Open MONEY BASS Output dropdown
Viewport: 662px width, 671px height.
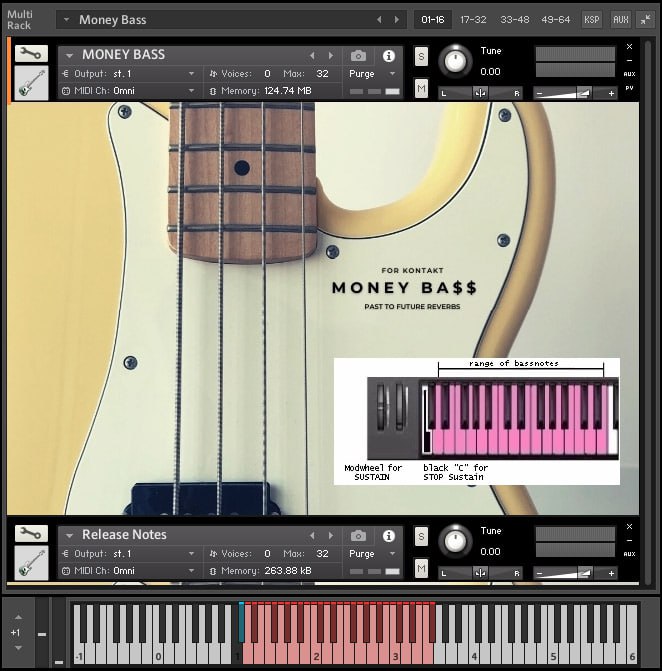(128, 74)
